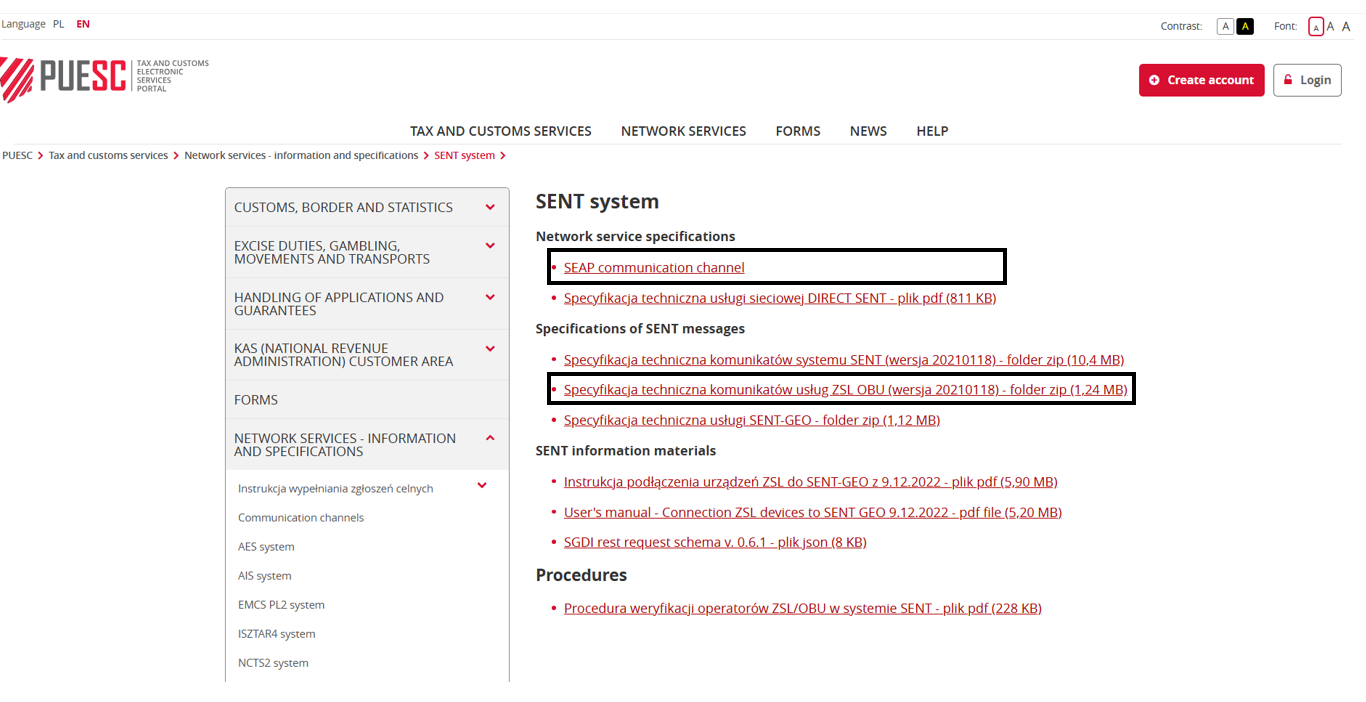The image size is (1366, 702).
Task: Select EMCS PL2 system in sidebar
Action: click(281, 605)
